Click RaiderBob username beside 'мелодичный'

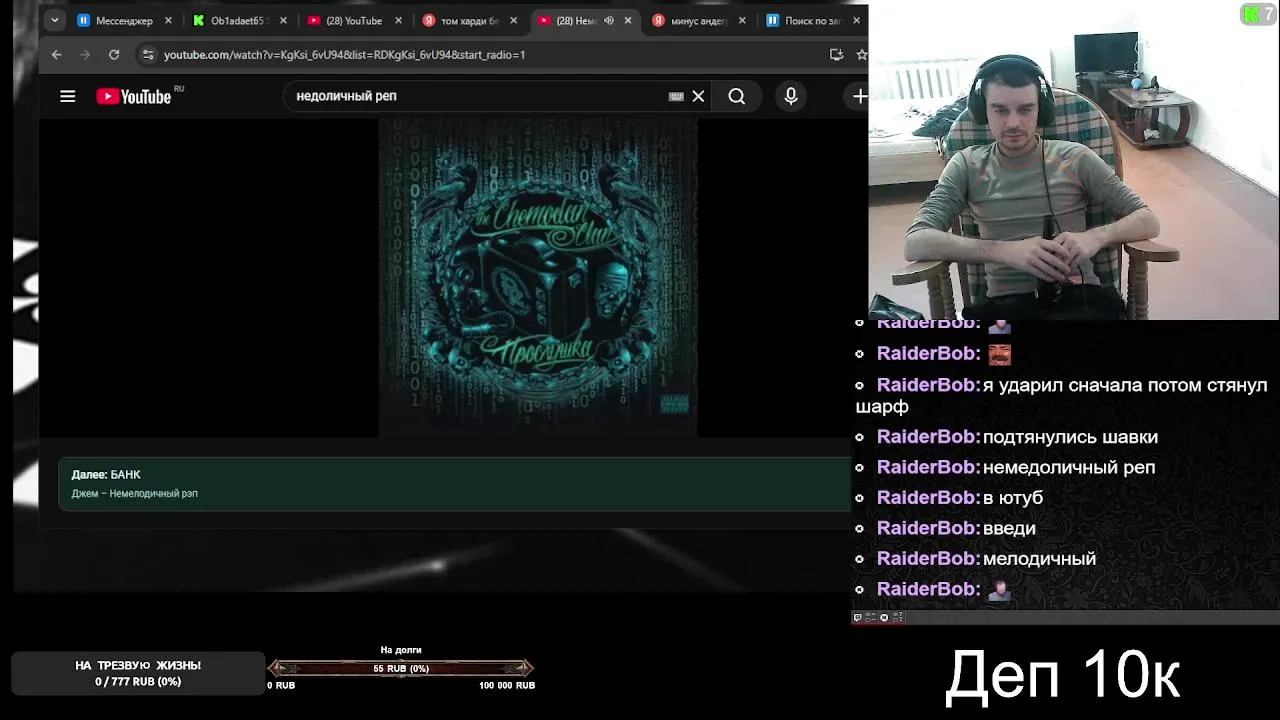tap(928, 559)
